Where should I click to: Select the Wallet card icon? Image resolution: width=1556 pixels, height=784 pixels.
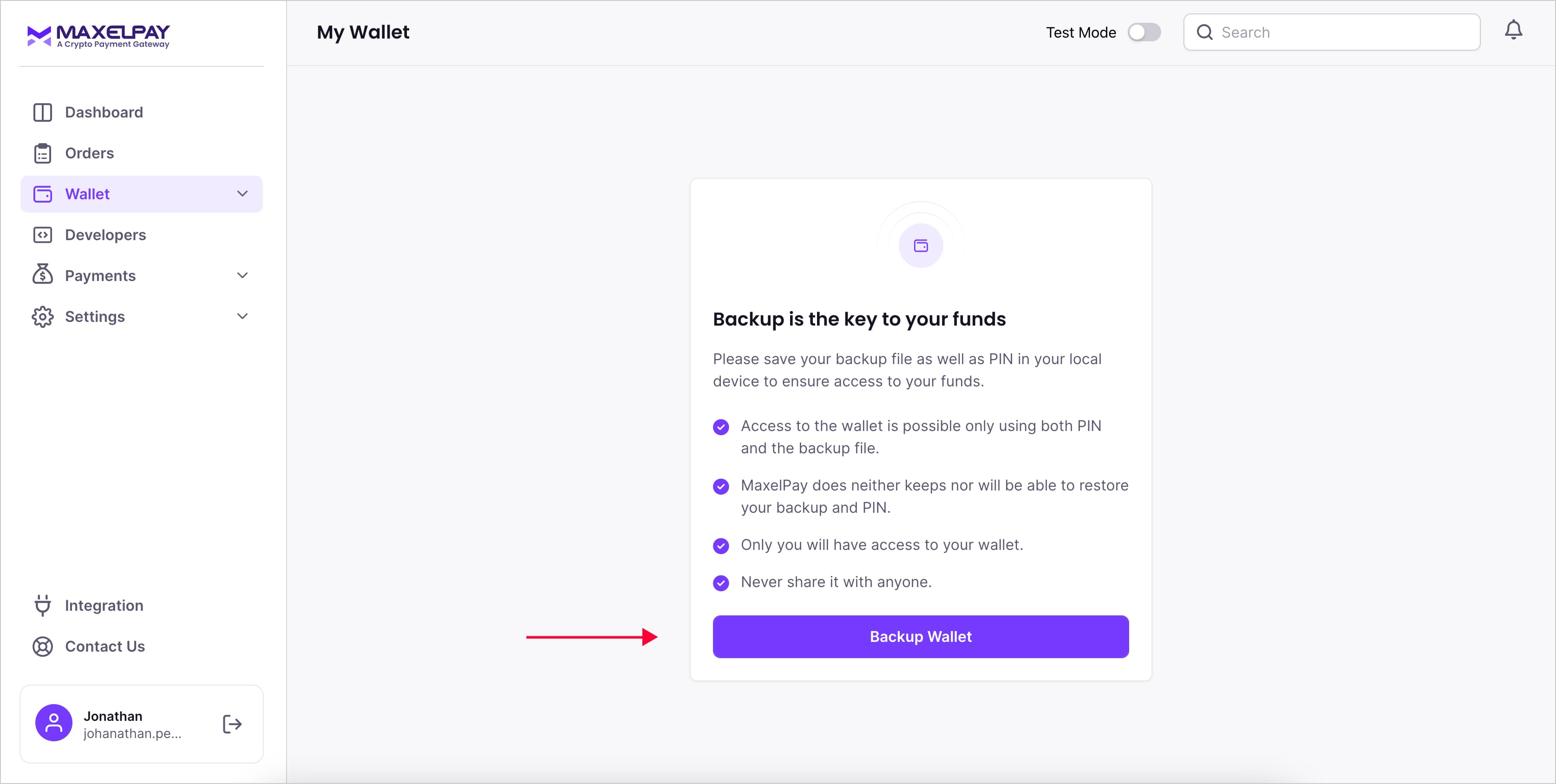(42, 194)
